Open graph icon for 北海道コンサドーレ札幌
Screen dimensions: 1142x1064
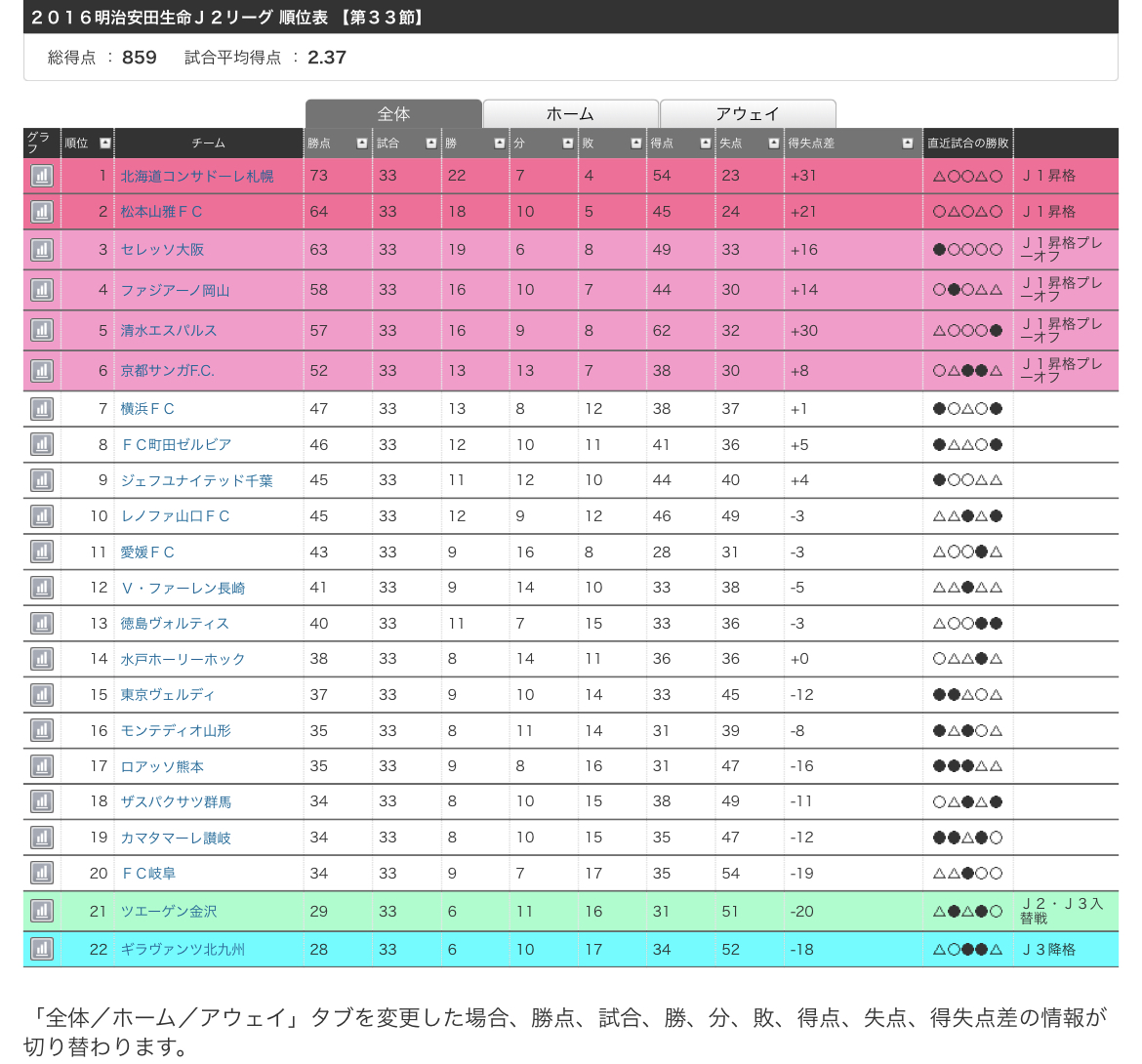click(42, 176)
